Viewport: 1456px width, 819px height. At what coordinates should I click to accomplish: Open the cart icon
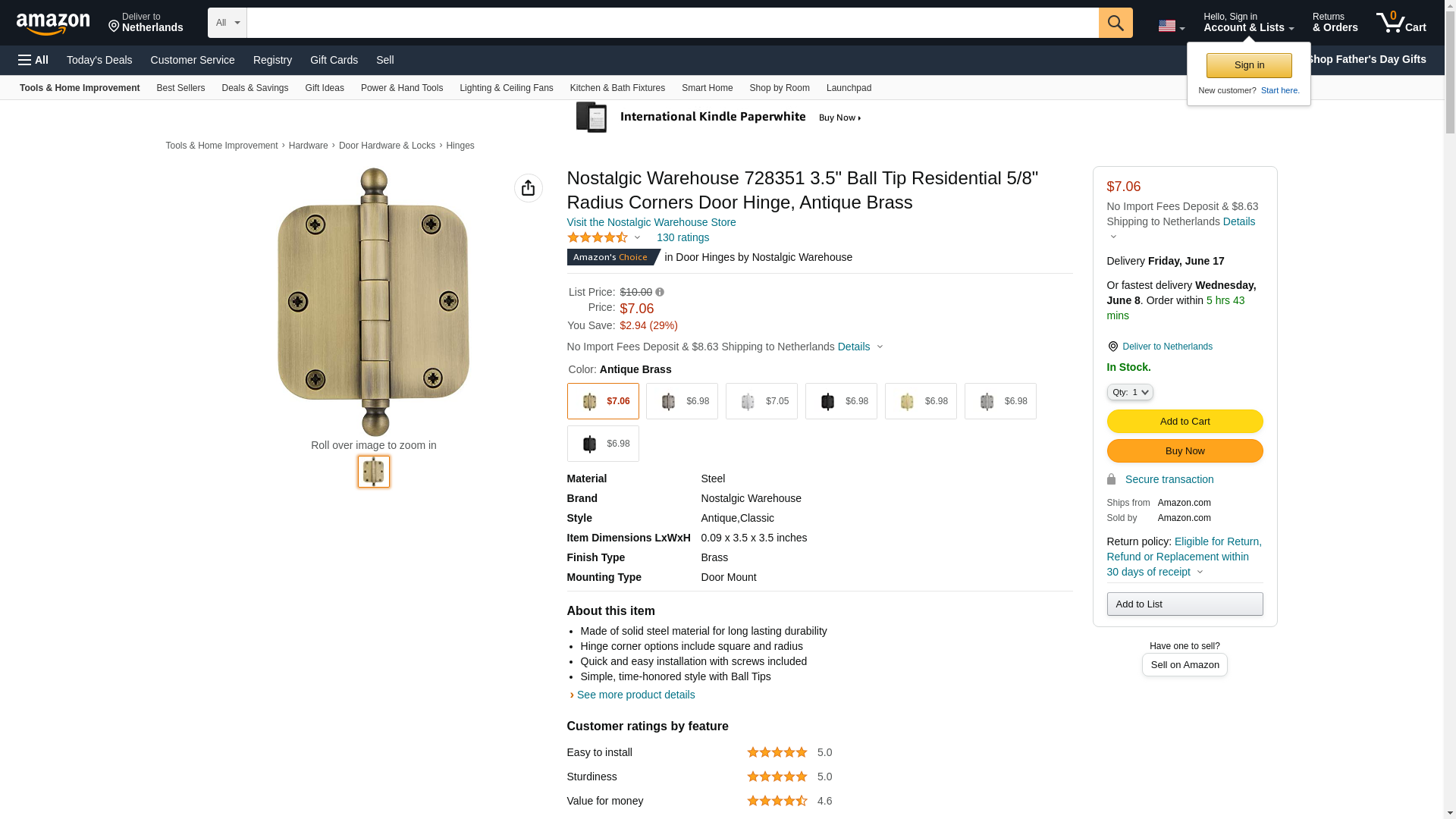tap(1401, 23)
